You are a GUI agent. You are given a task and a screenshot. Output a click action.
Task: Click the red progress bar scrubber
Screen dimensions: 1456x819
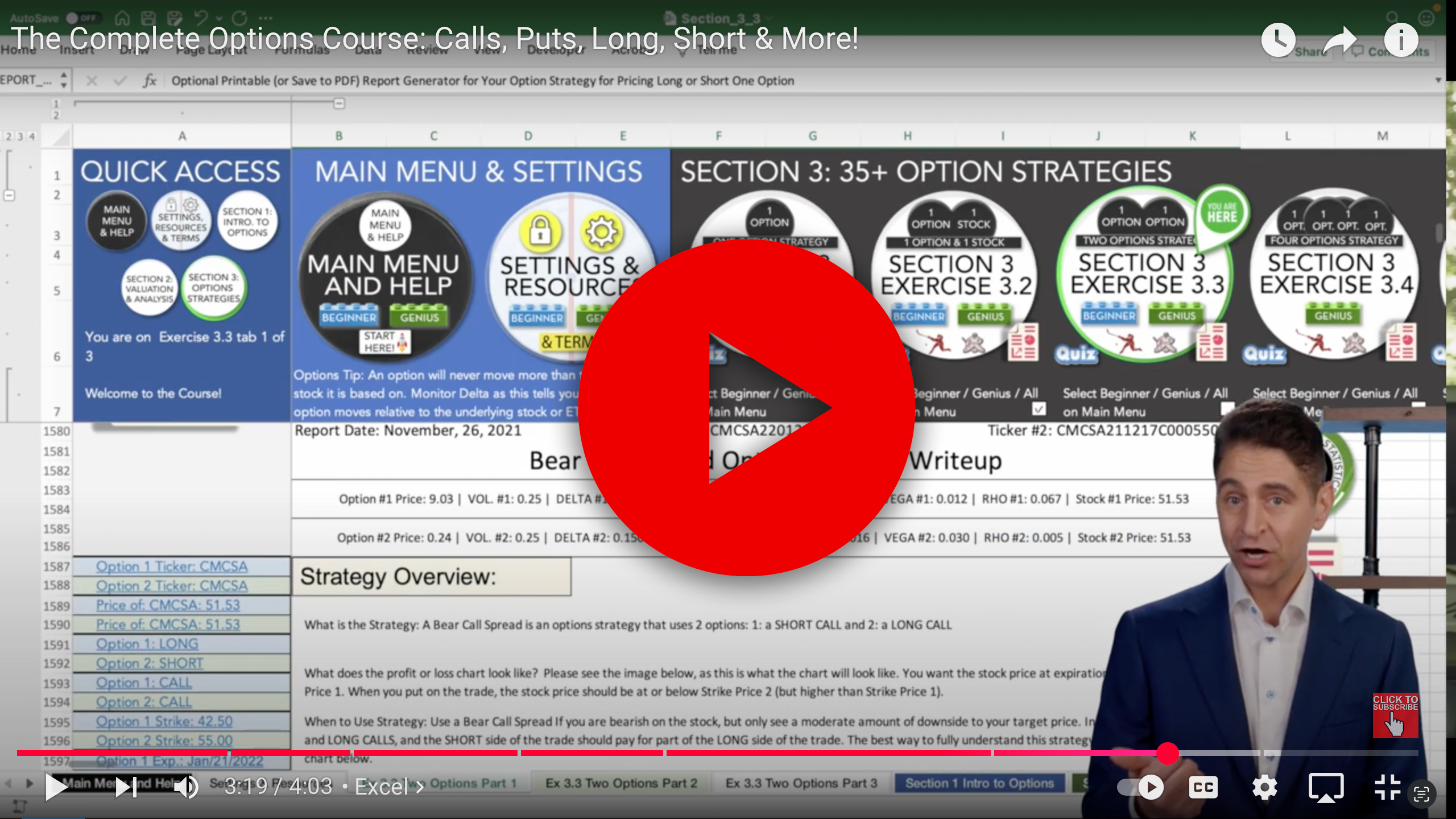coord(1167,753)
